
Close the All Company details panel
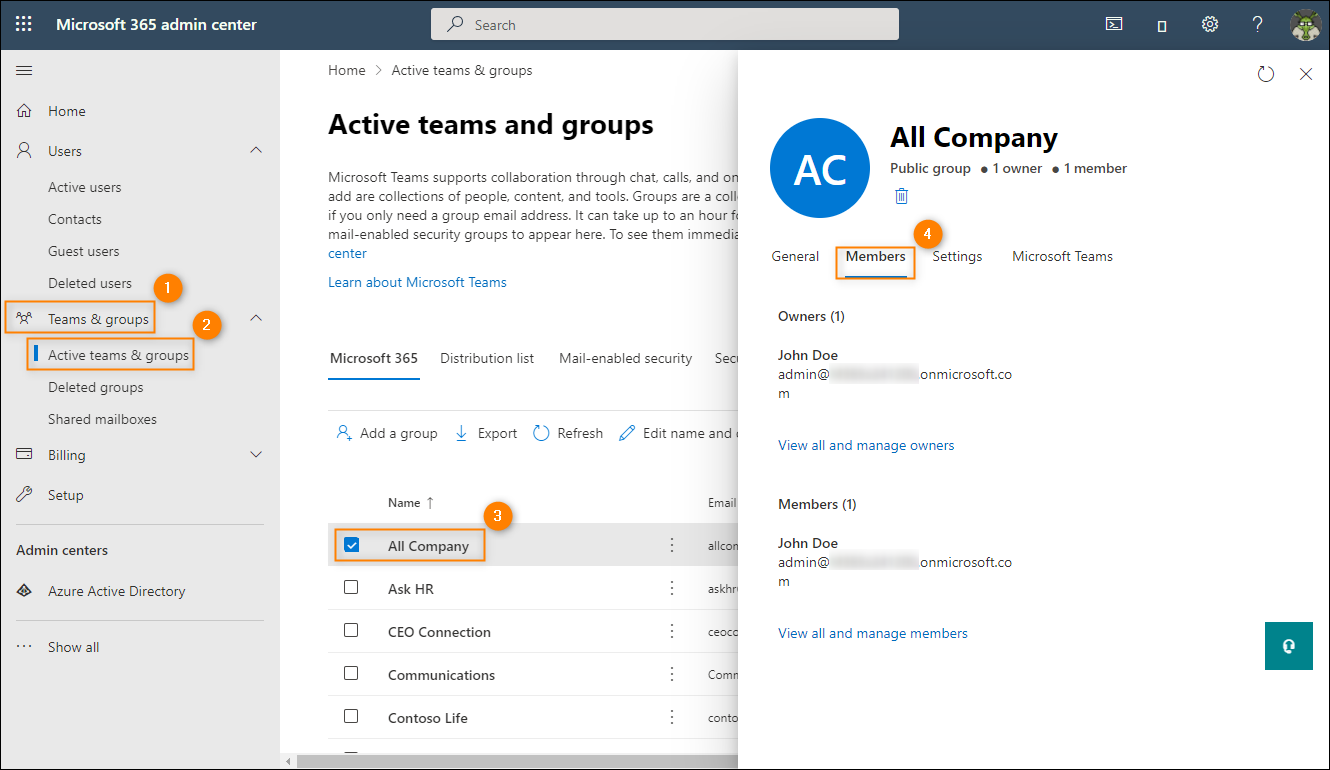pos(1306,74)
